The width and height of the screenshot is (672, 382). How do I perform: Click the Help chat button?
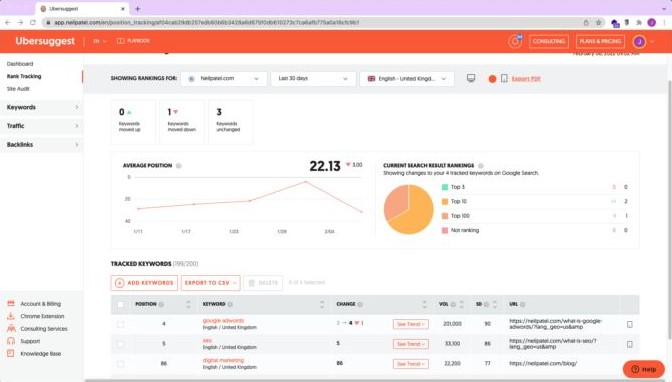(644, 369)
